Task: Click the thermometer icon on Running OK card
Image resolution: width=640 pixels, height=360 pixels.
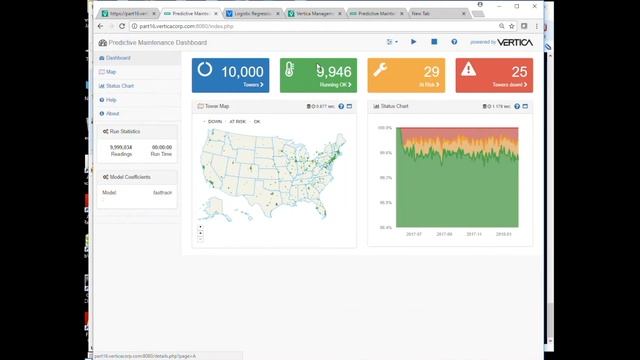Action: click(x=289, y=69)
